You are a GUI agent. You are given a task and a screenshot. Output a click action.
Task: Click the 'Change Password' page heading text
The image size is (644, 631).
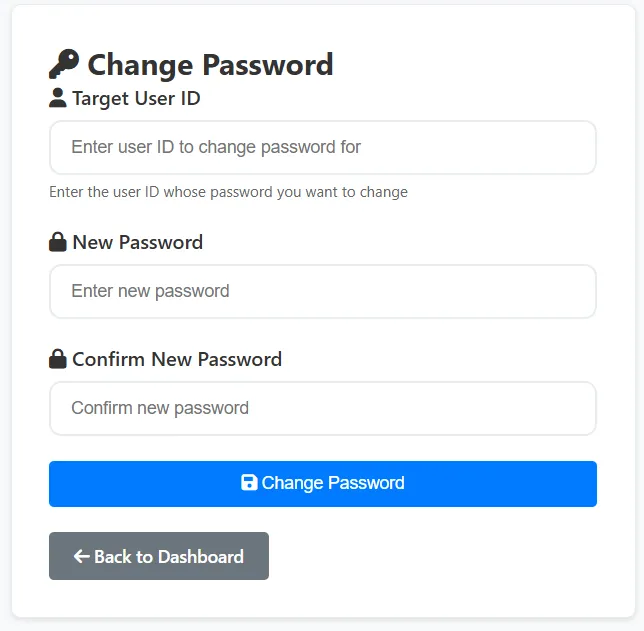(210, 65)
